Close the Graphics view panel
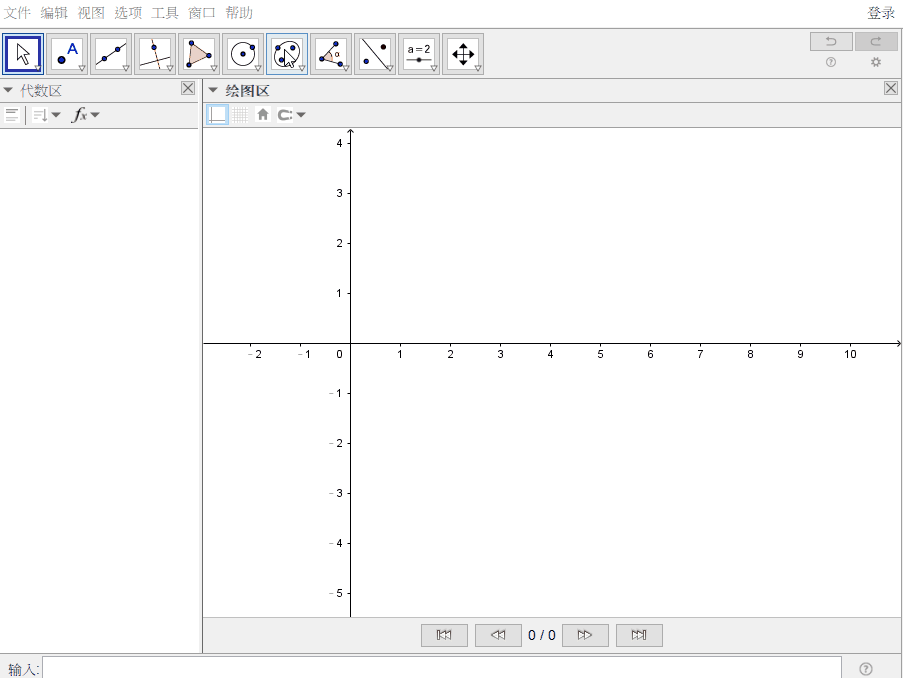903x678 pixels. click(x=891, y=88)
